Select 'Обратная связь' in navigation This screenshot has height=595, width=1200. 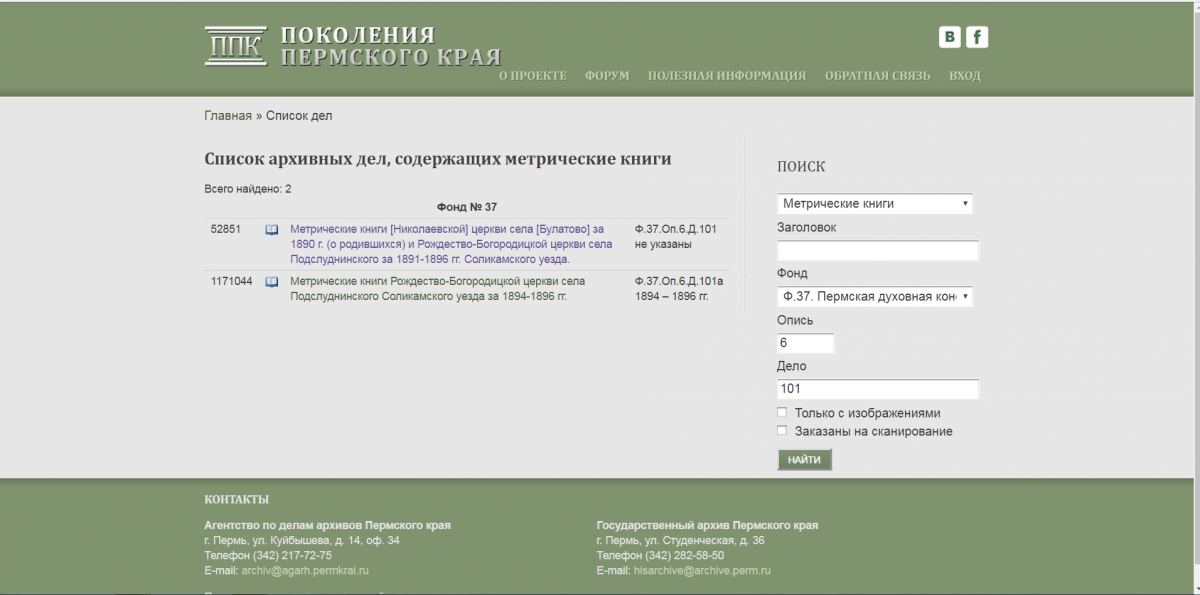tap(877, 76)
